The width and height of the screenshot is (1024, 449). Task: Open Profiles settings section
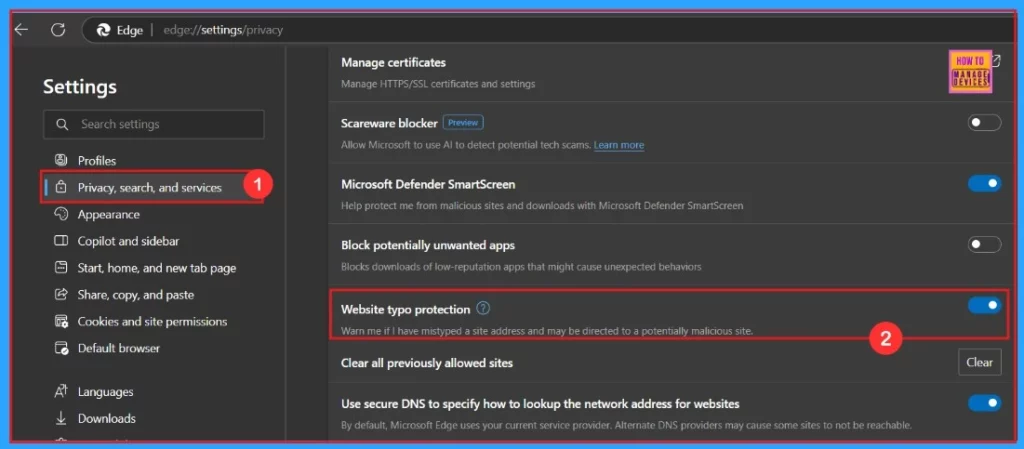pos(97,161)
